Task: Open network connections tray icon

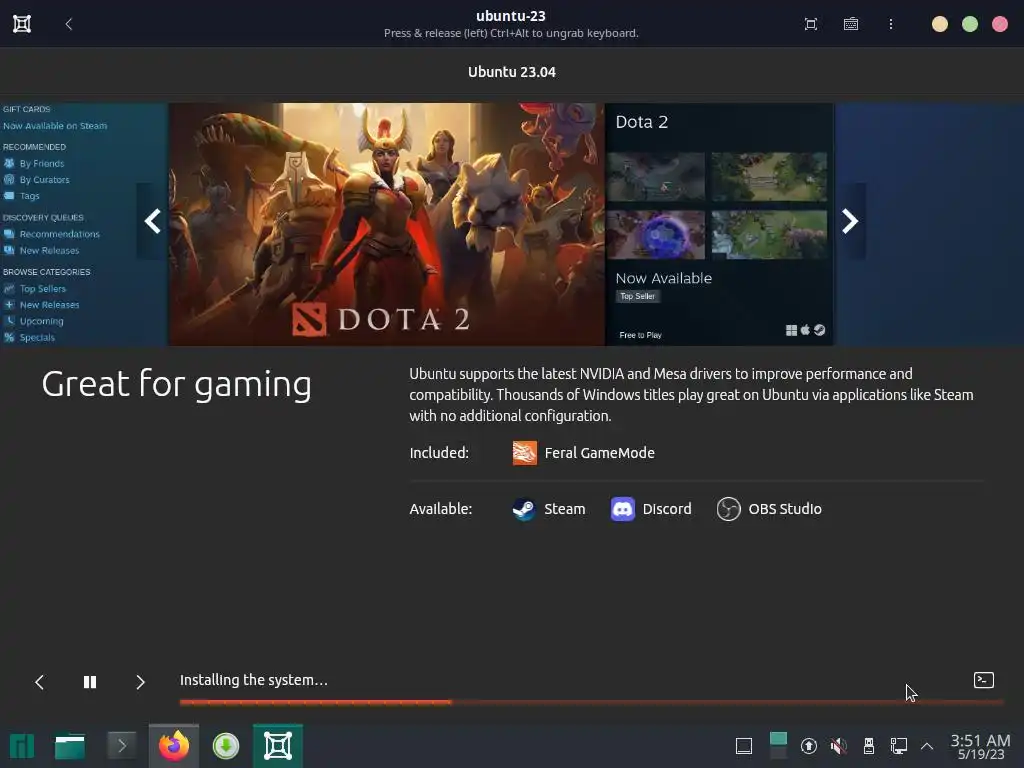Action: tap(899, 746)
